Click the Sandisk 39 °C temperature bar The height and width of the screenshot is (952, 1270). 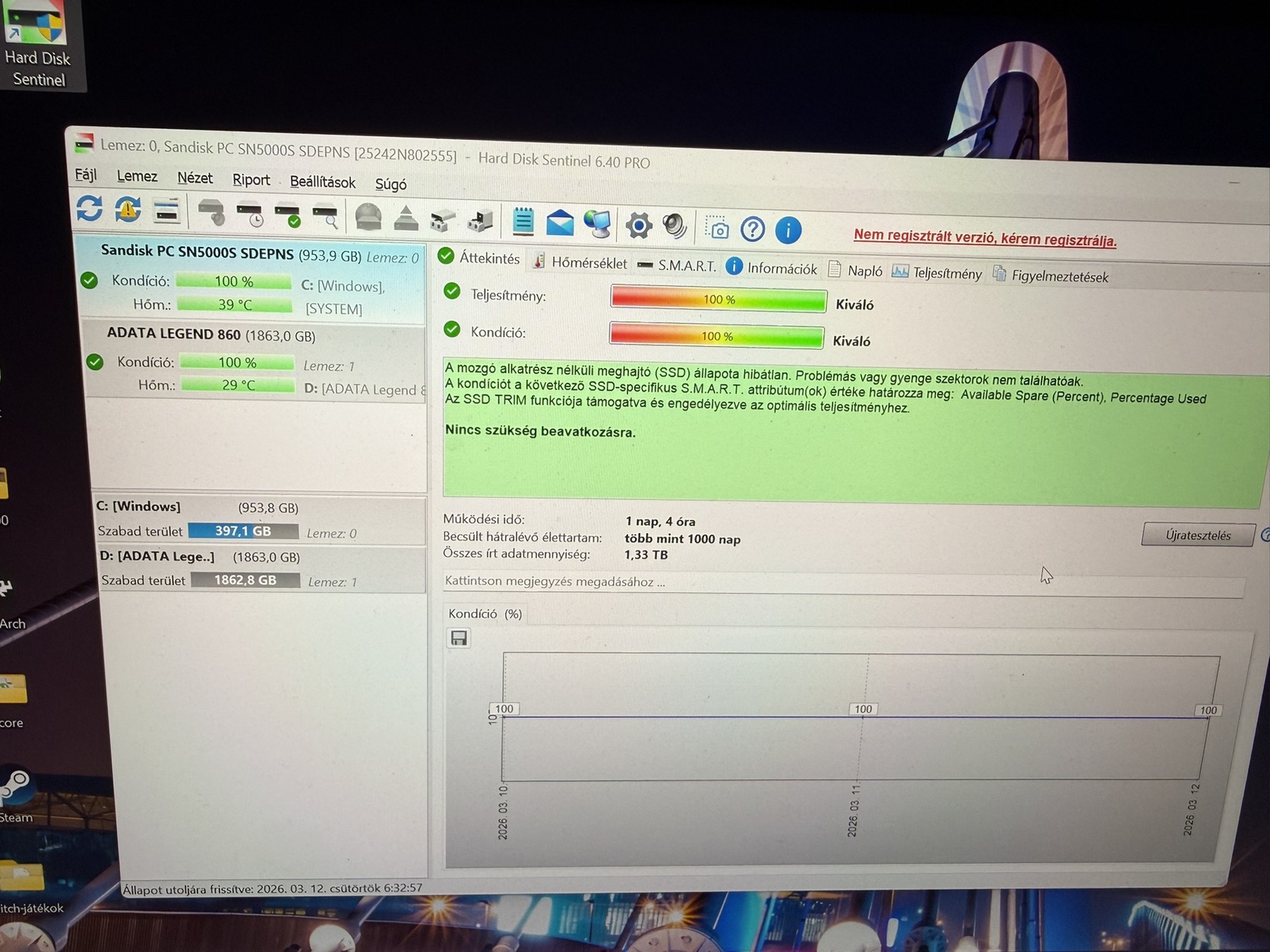(235, 304)
